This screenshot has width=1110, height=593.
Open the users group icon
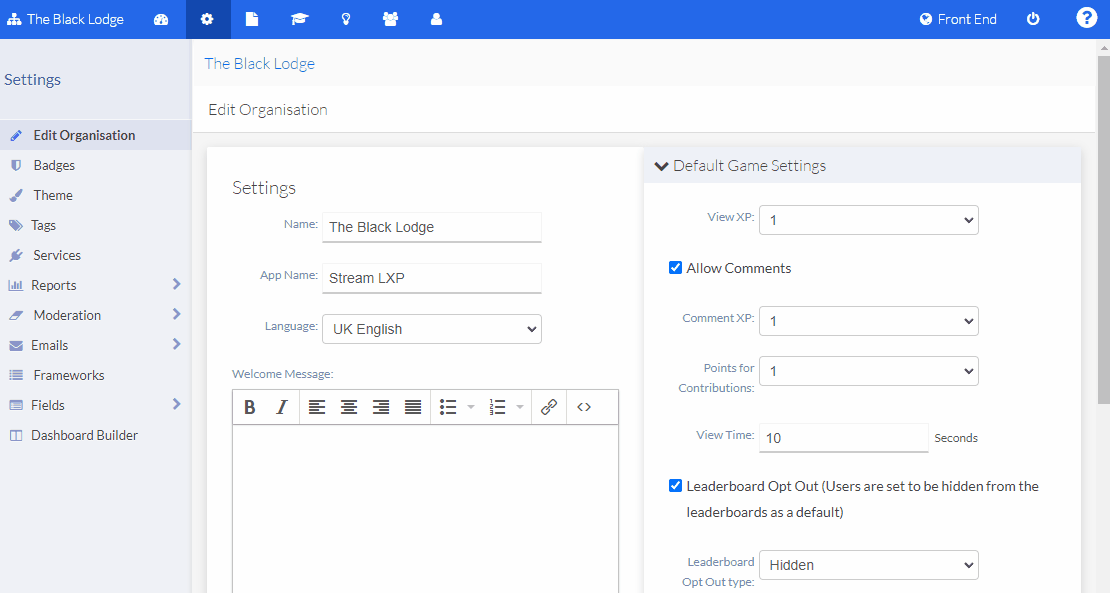390,19
